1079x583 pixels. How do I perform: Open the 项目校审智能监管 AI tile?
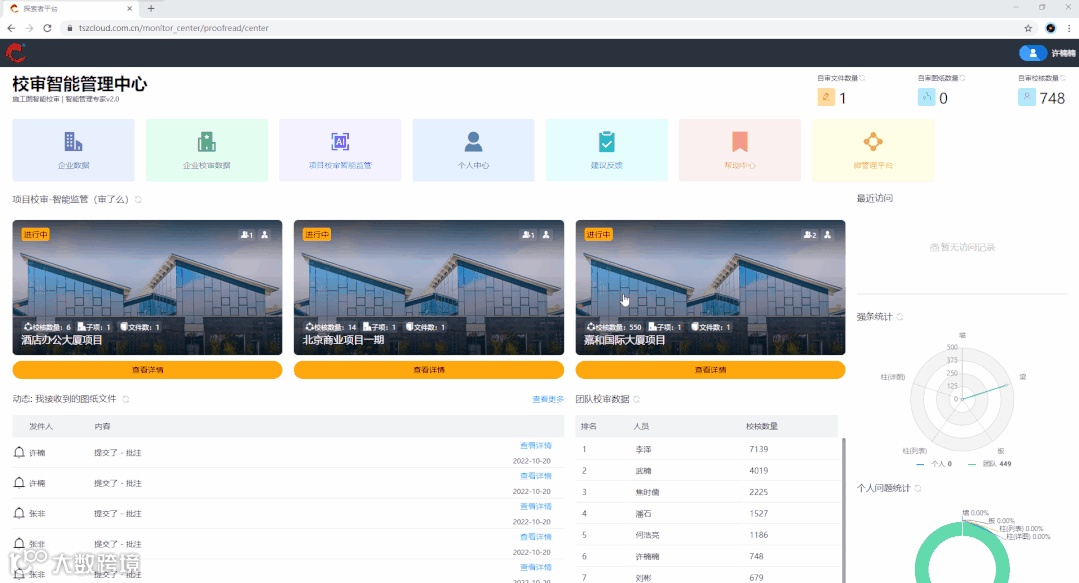click(x=340, y=150)
